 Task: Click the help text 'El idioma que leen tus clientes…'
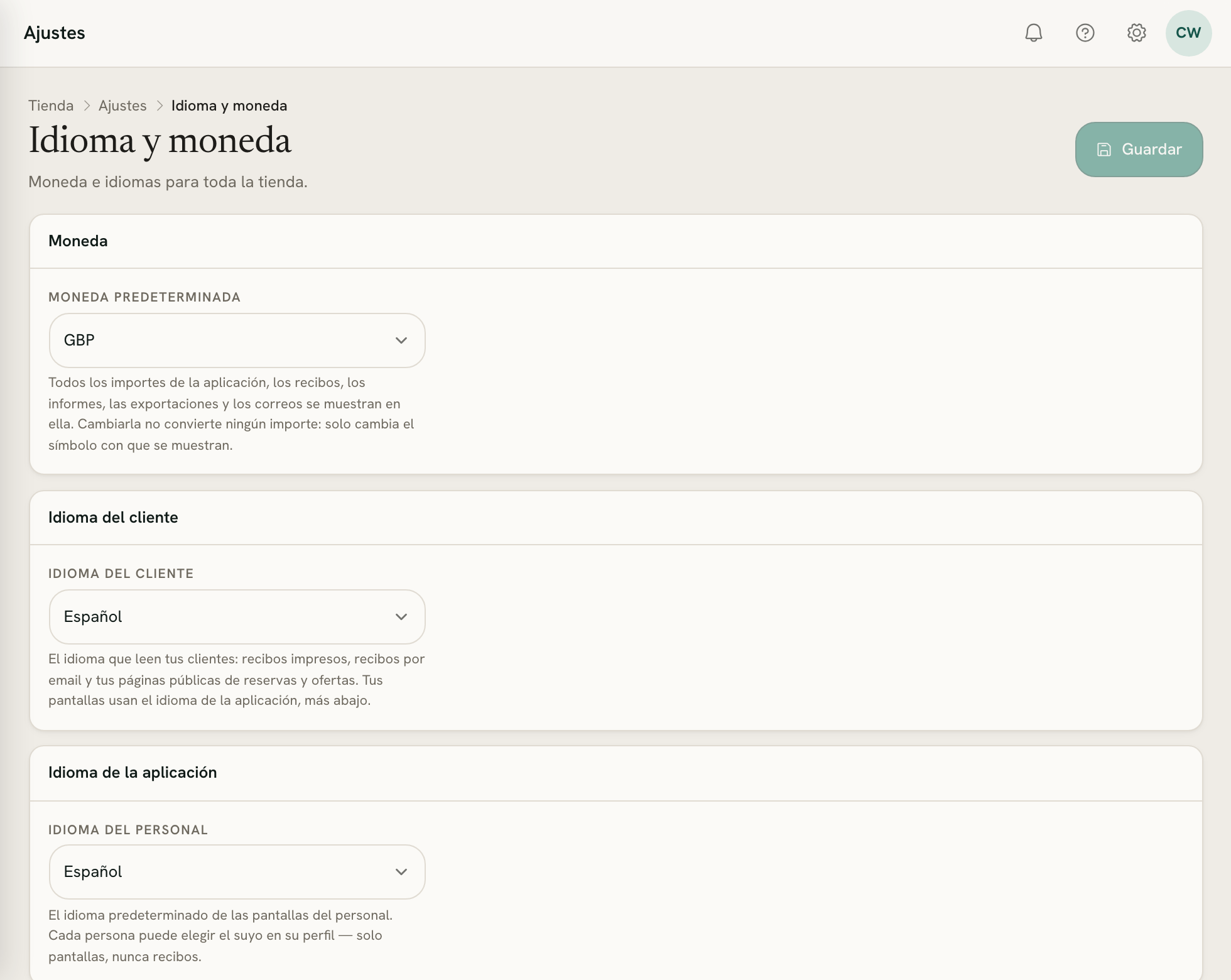tap(237, 680)
